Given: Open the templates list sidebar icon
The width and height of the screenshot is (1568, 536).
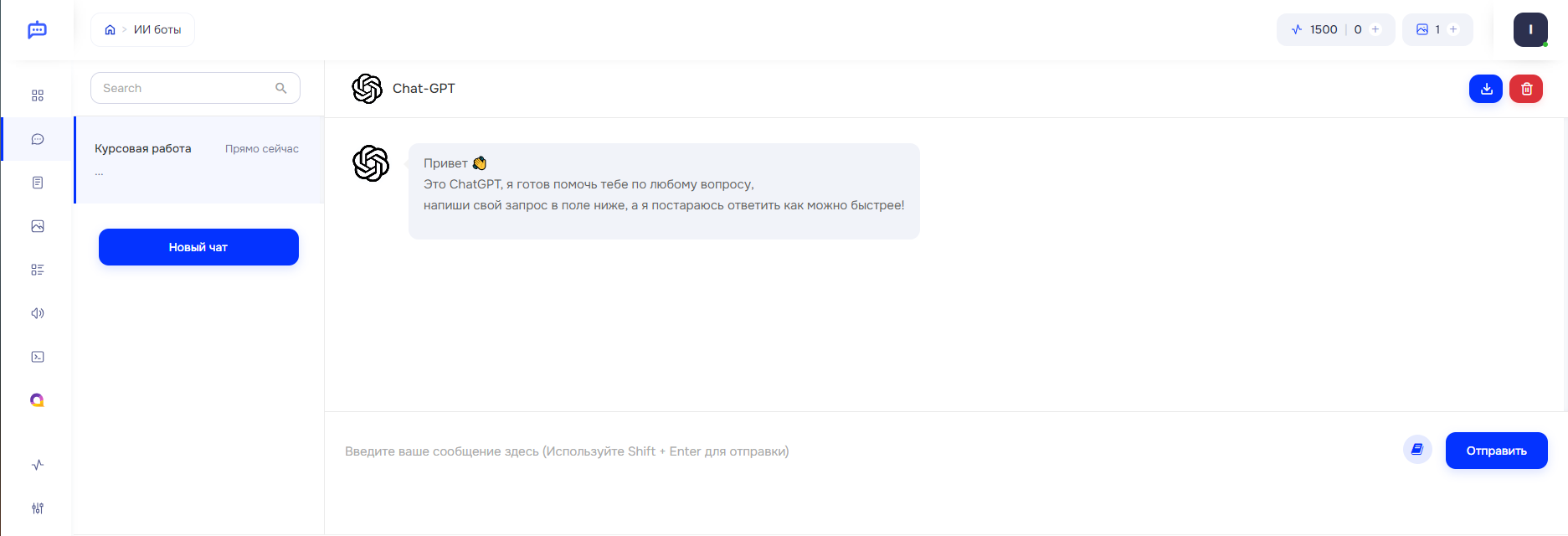Looking at the screenshot, I should pyautogui.click(x=38, y=270).
